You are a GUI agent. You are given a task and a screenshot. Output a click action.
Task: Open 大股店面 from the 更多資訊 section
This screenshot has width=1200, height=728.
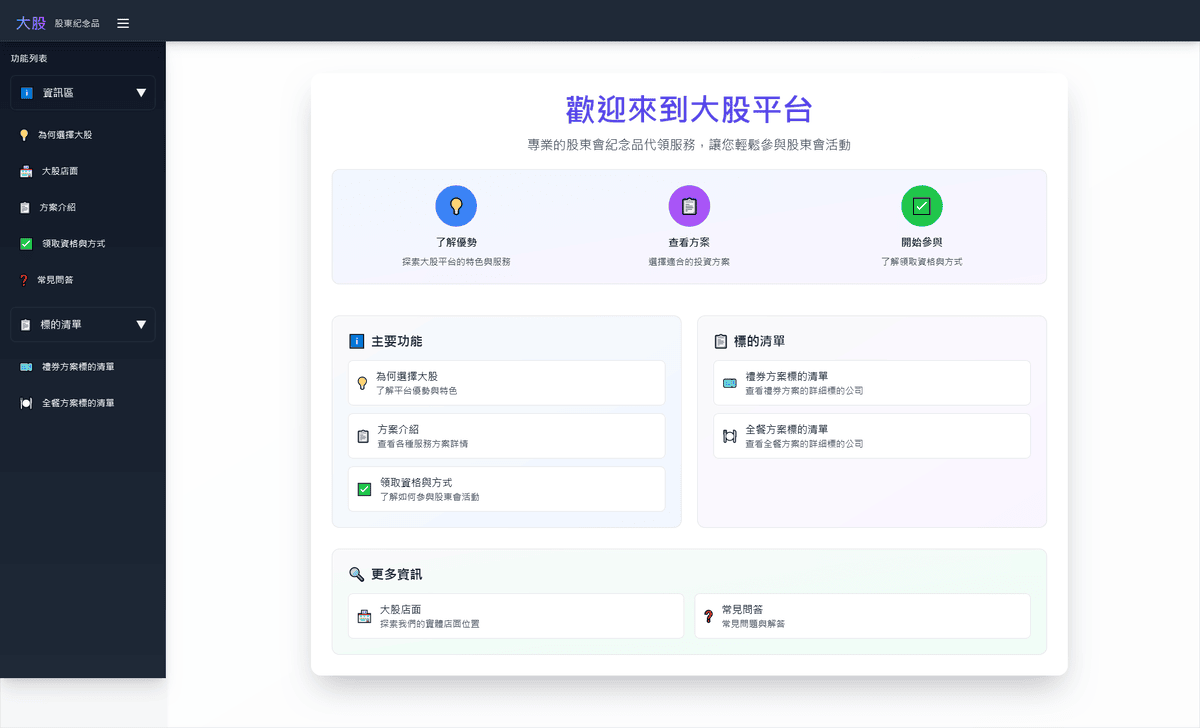(515, 615)
